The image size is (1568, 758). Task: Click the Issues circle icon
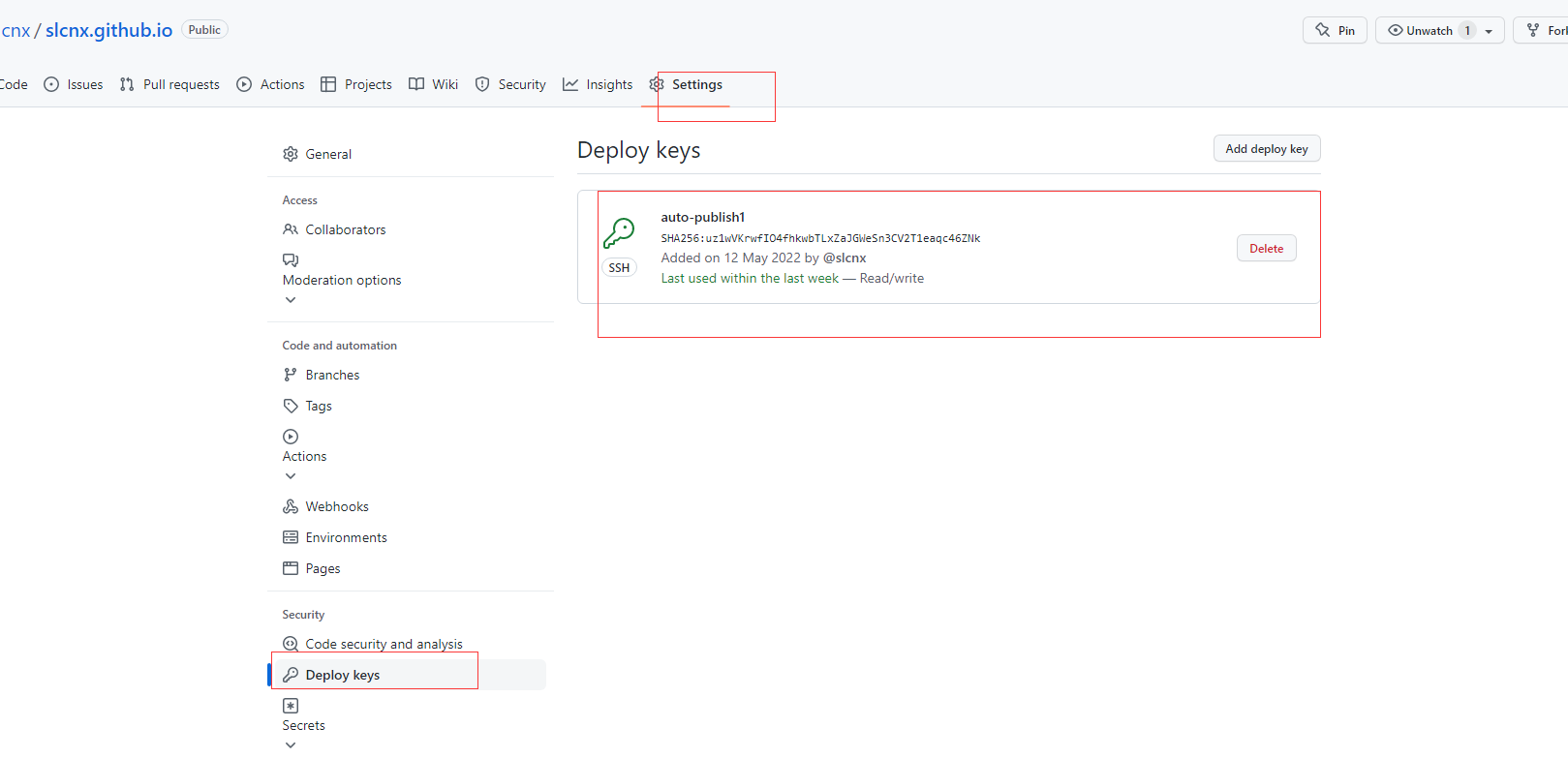[51, 84]
